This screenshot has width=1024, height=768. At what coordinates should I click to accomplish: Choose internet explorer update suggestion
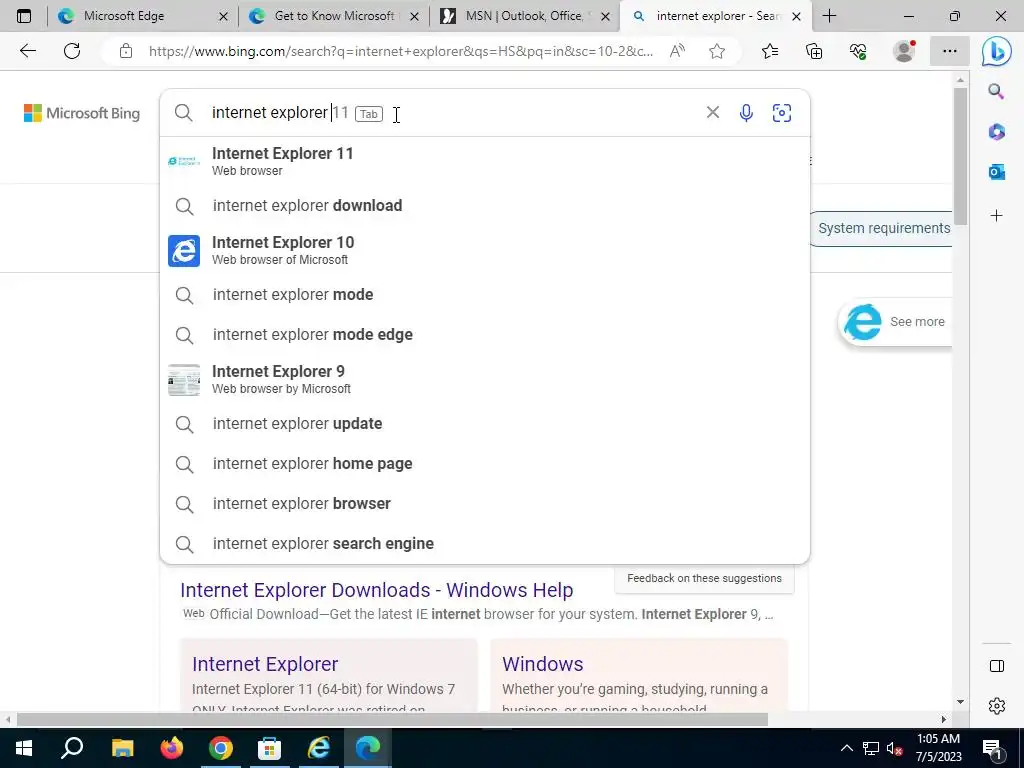tap(485, 423)
